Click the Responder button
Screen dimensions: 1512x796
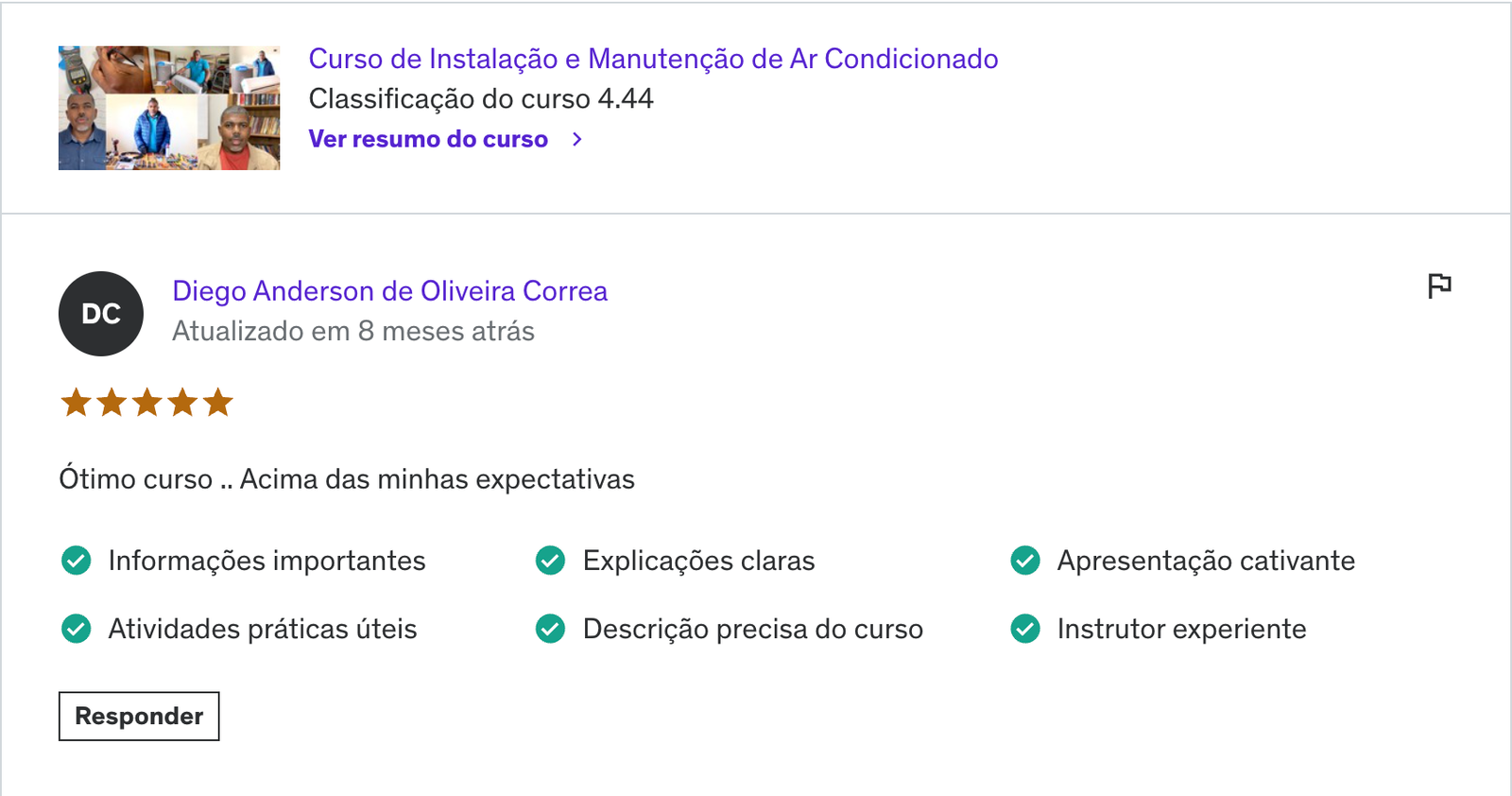tap(139, 716)
